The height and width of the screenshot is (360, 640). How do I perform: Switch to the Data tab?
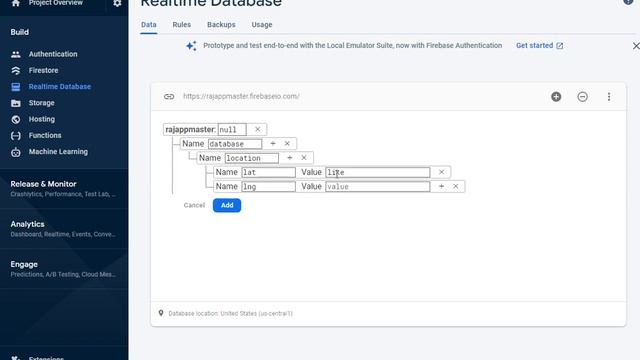point(149,24)
